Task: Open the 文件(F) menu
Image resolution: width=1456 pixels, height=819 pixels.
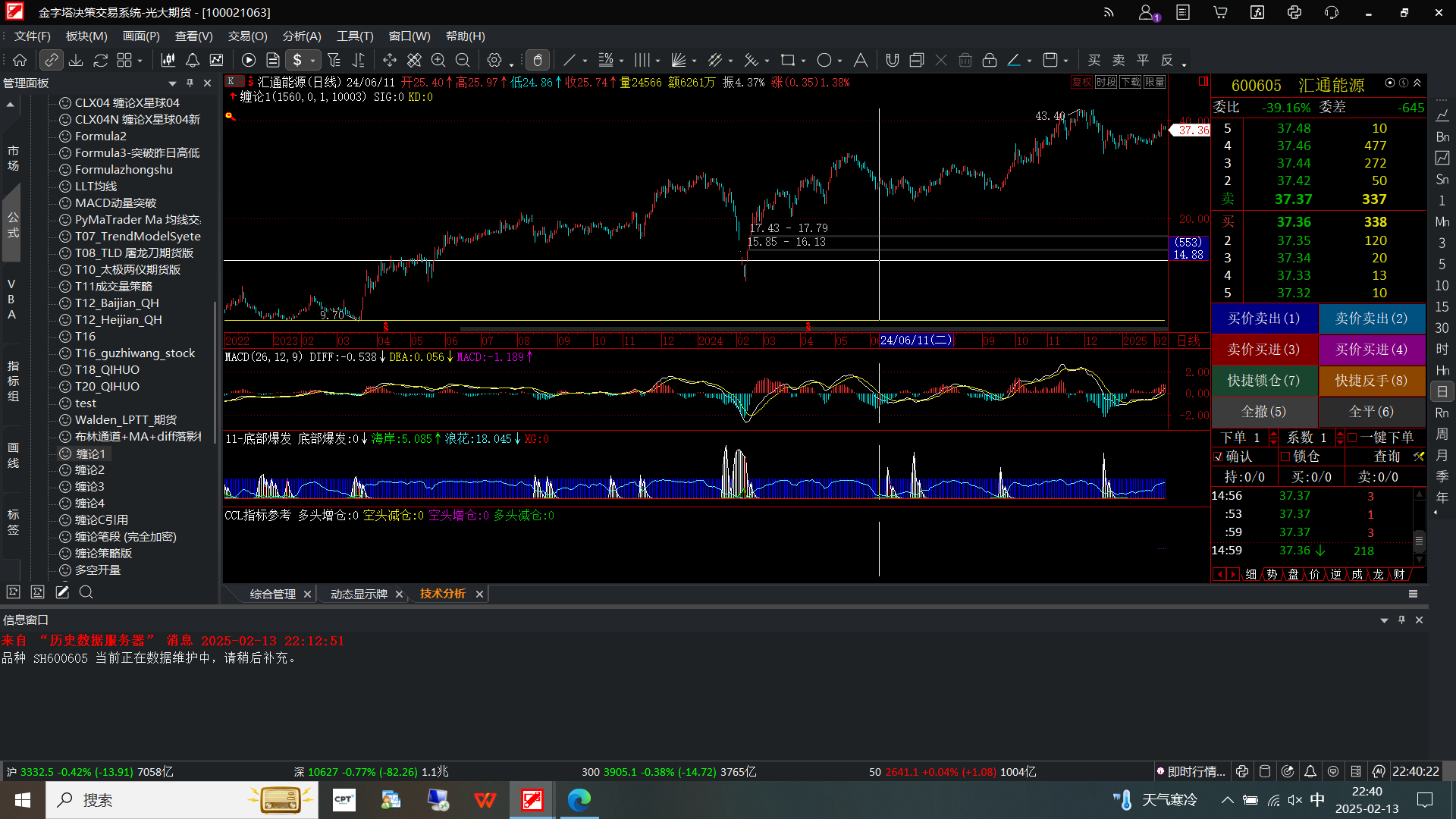Action: pos(32,36)
